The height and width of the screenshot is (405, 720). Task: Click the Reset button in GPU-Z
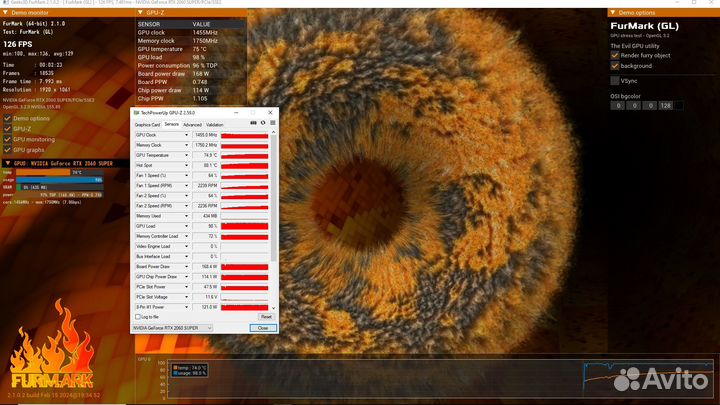point(266,317)
